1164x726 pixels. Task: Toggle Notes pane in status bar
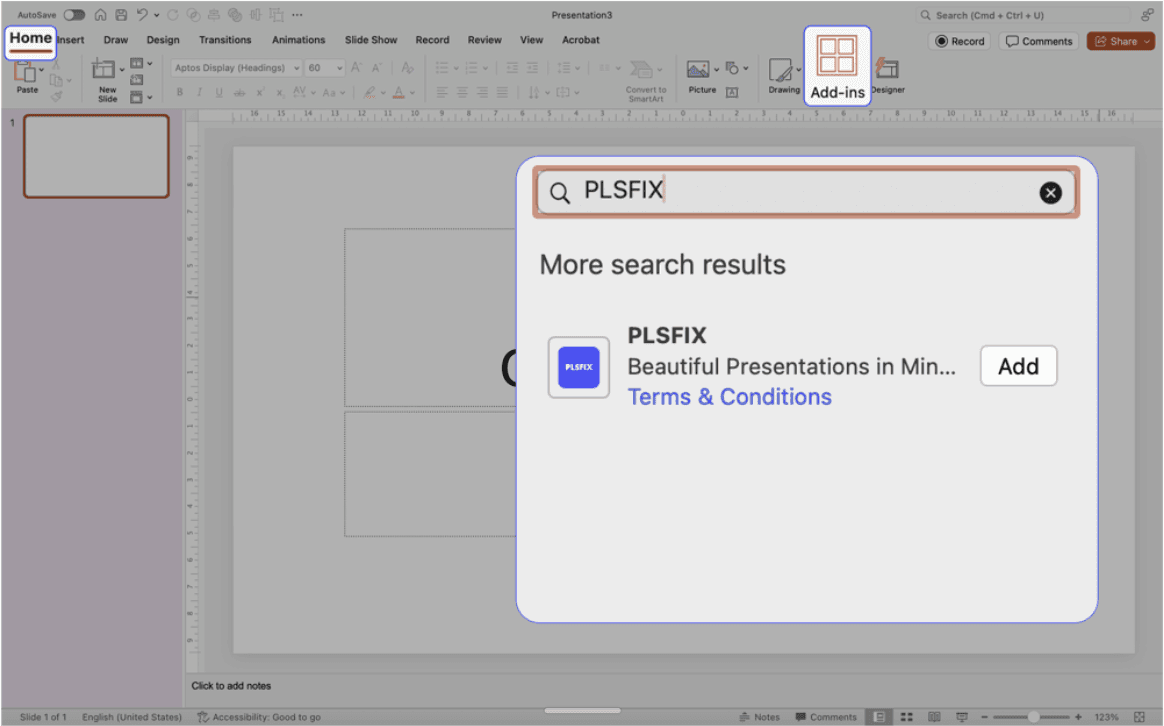pos(759,717)
